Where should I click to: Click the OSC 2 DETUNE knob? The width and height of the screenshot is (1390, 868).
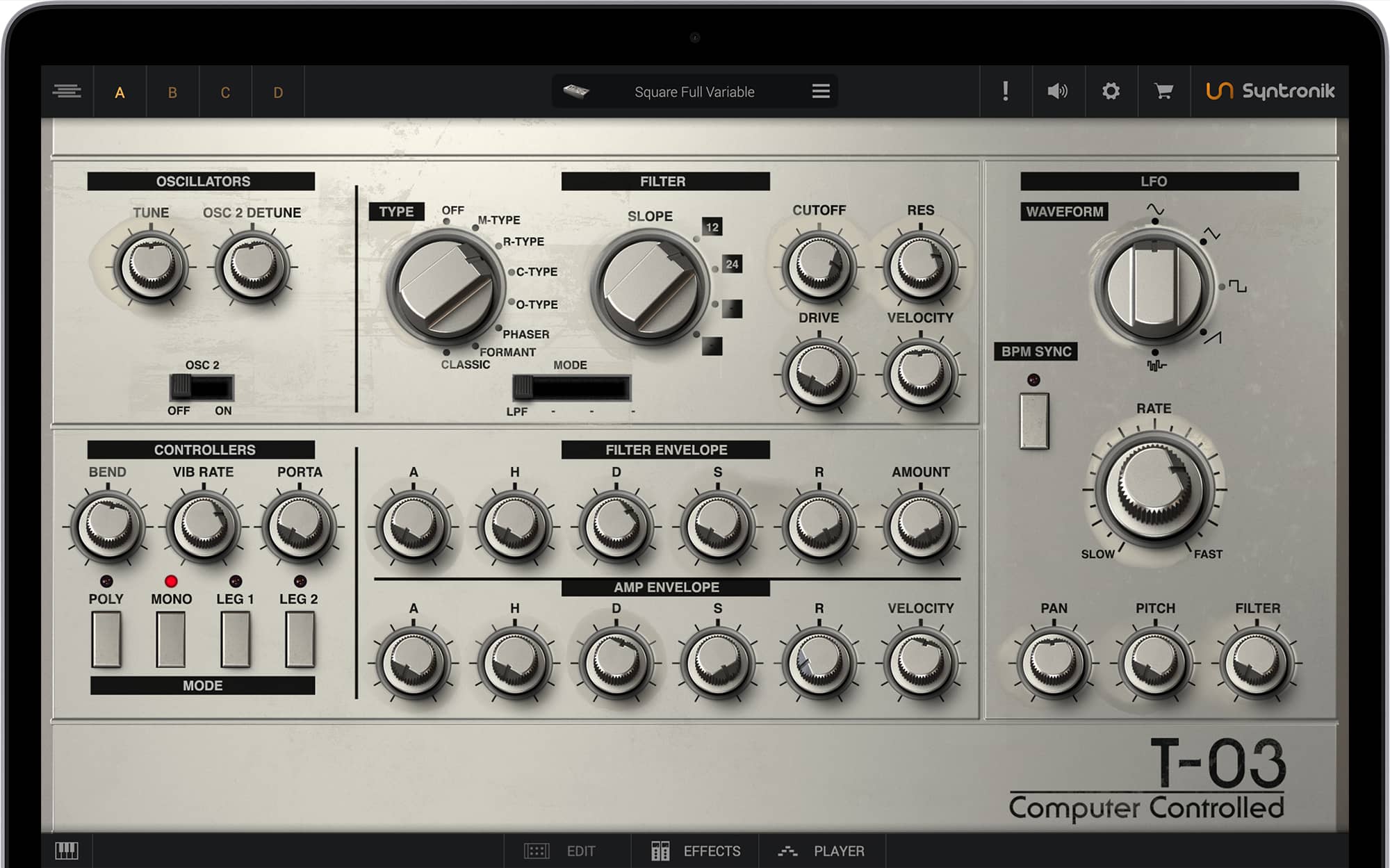[252, 268]
